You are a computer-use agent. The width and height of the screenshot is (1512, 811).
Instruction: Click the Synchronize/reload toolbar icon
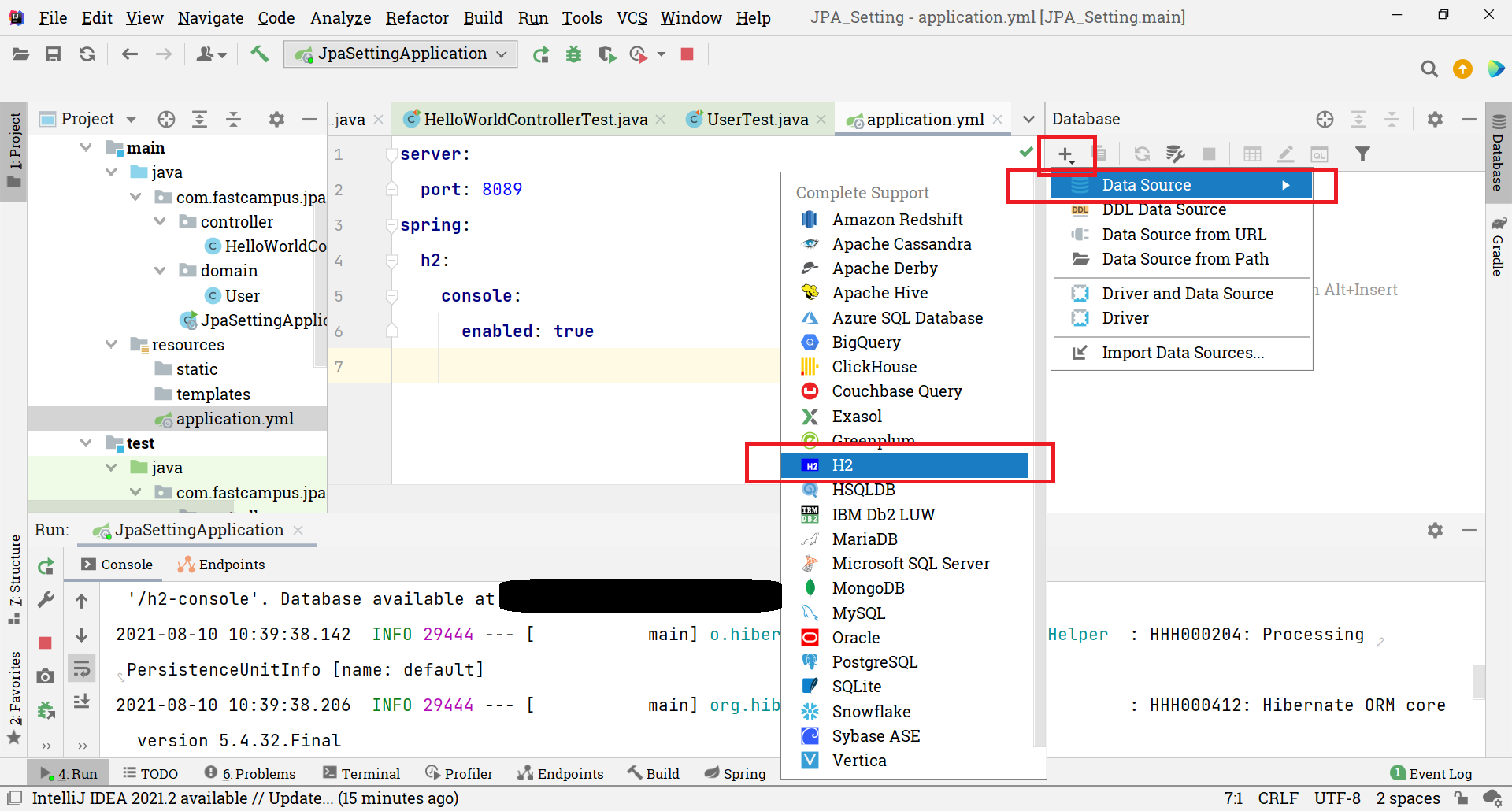[x=87, y=54]
